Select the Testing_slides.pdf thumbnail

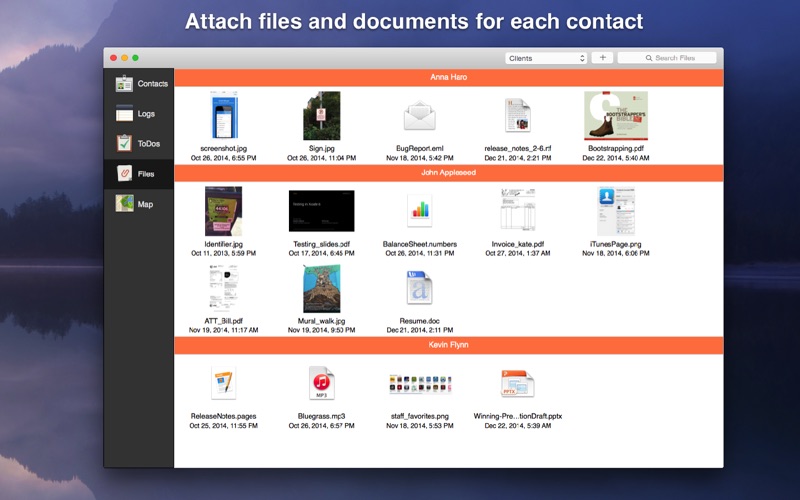tap(321, 211)
